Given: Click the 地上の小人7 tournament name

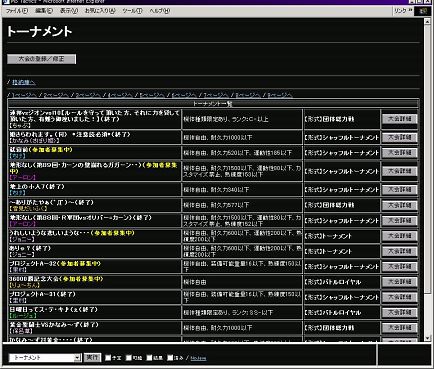Looking at the screenshot, I should 26,186.
